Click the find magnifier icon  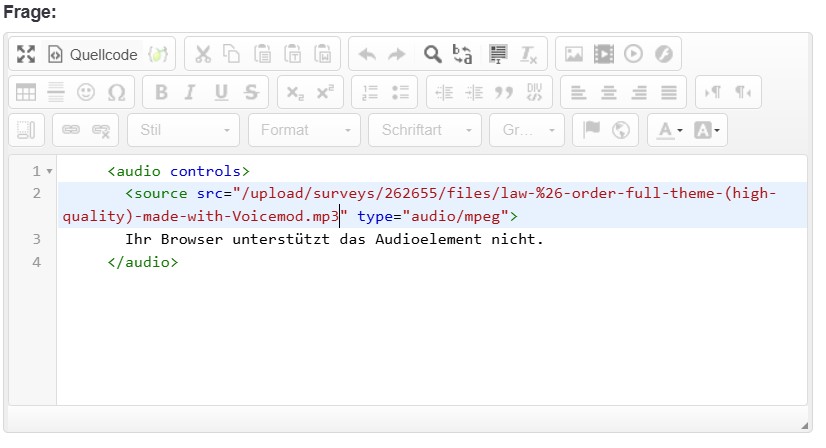tap(432, 54)
